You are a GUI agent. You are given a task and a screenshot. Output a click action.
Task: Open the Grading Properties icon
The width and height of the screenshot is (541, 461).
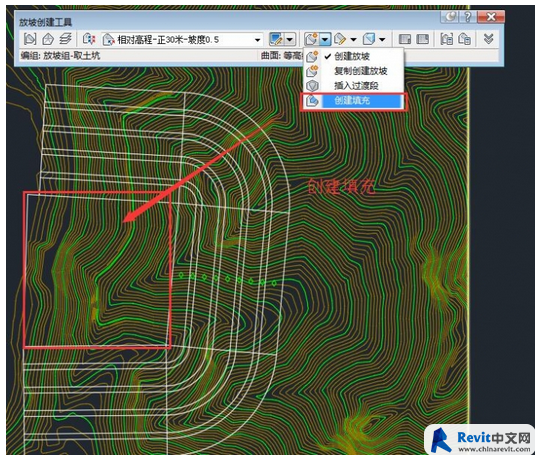(464, 39)
